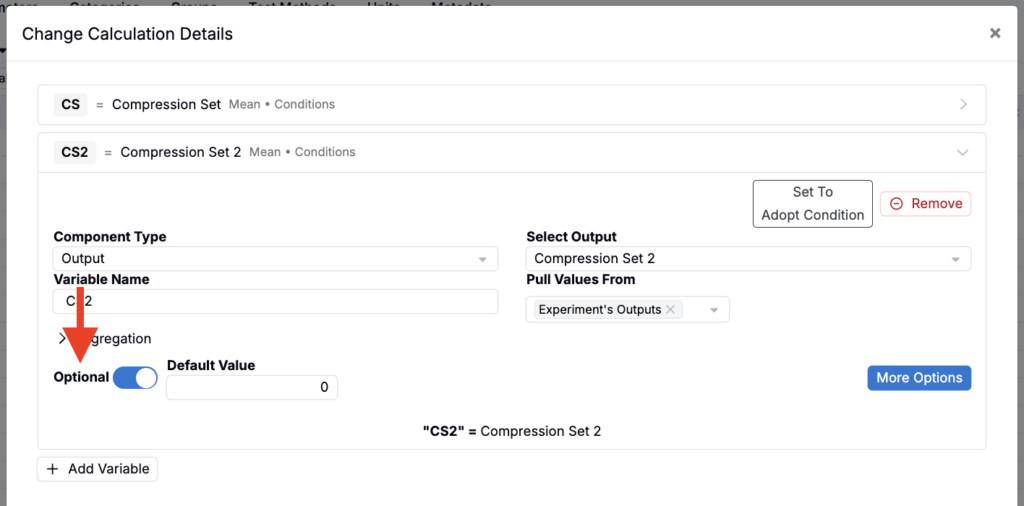1024x506 pixels.
Task: Close the Change Calculation Details dialog
Action: tap(995, 33)
